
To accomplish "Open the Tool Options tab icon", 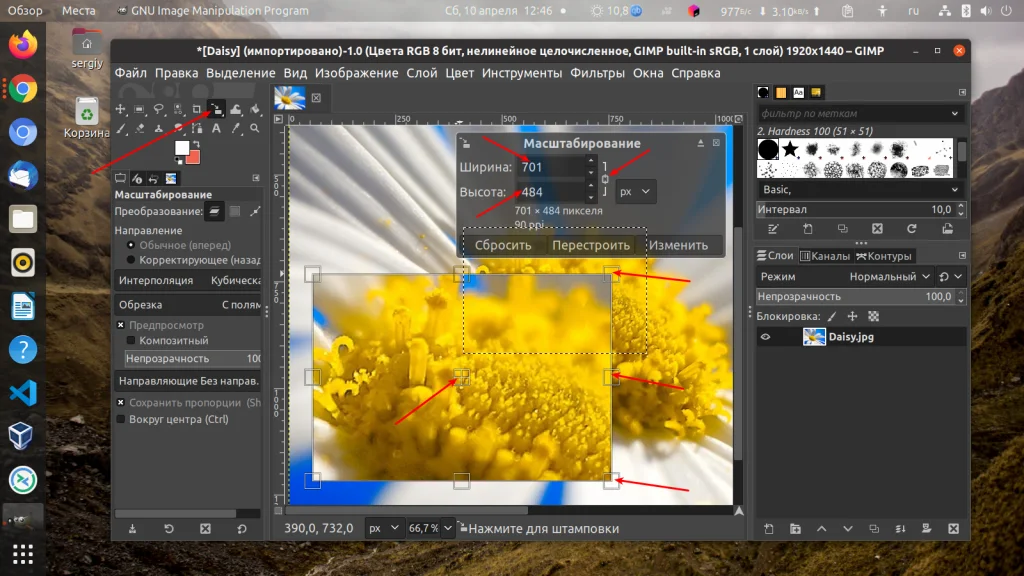I will point(119,176).
